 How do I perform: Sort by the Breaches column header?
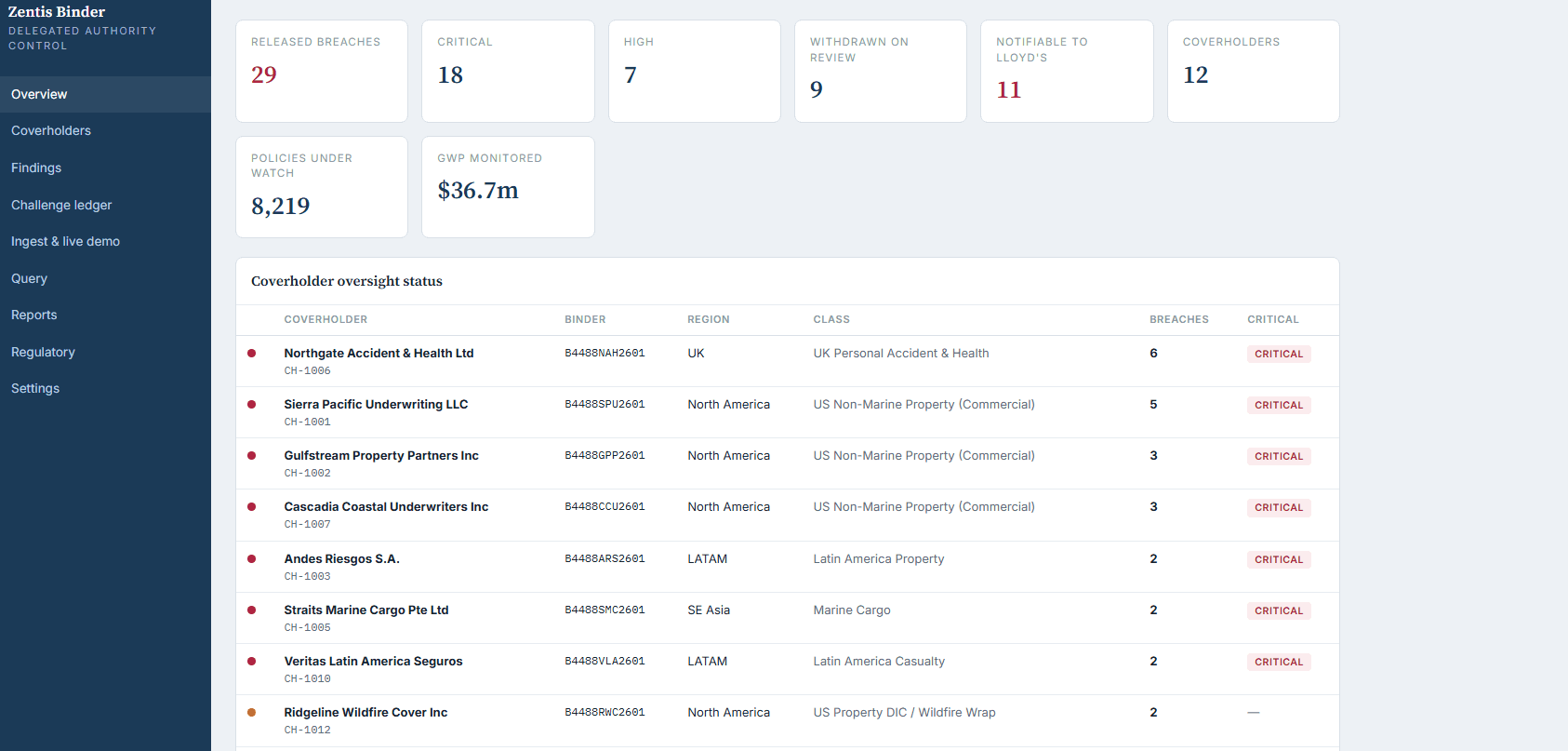coord(1179,319)
